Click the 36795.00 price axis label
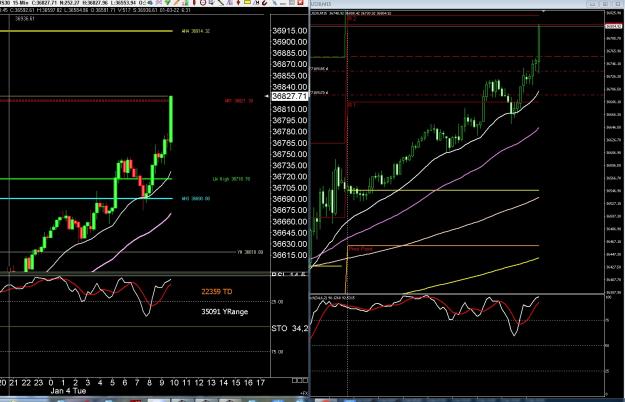This screenshot has width=625, height=402. click(289, 120)
